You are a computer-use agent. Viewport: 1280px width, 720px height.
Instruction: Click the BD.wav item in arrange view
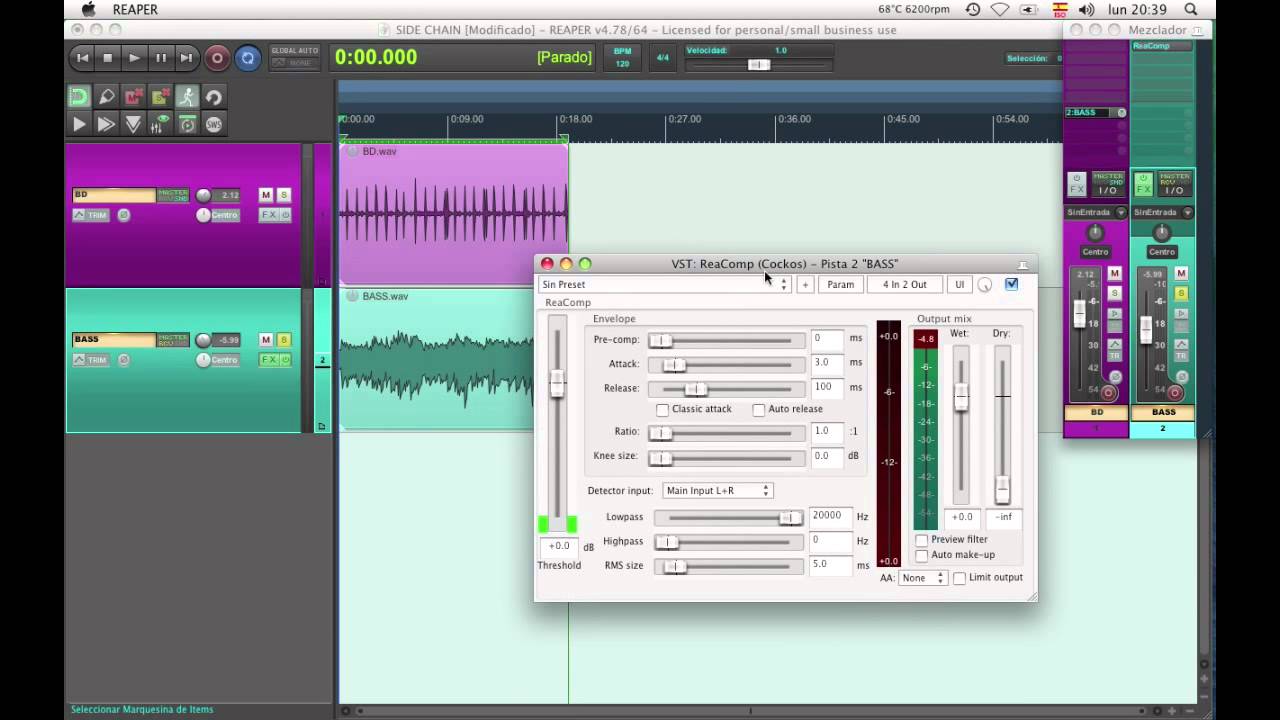[x=454, y=214]
